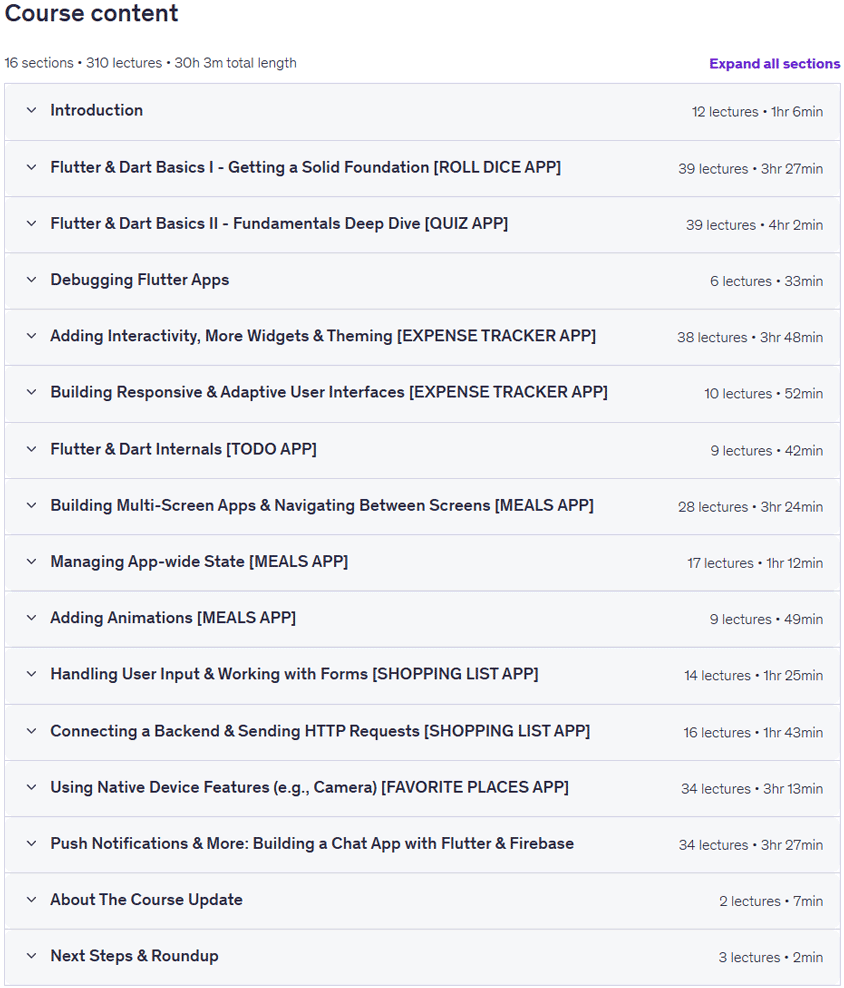Screen dimensions: 844x988
Task: Select the ROLL DICE APP section title
Action: pos(306,167)
